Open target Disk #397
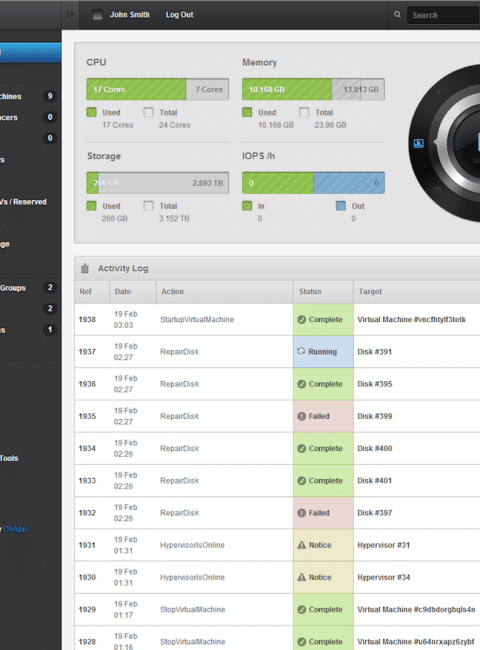The image size is (480, 650). (x=374, y=513)
